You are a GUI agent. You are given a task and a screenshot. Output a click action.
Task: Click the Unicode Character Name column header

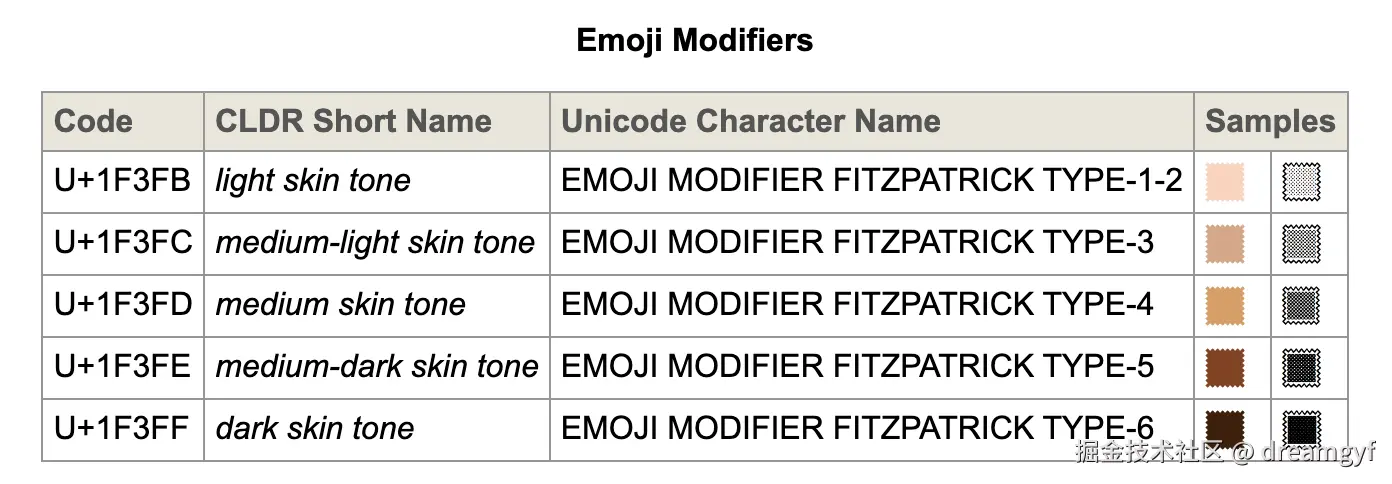pyautogui.click(x=750, y=122)
